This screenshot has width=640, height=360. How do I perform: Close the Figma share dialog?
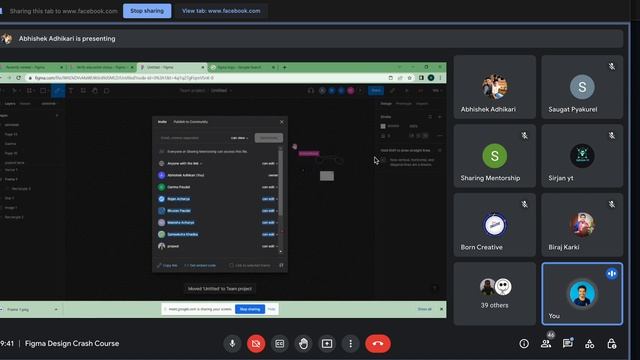click(x=282, y=122)
